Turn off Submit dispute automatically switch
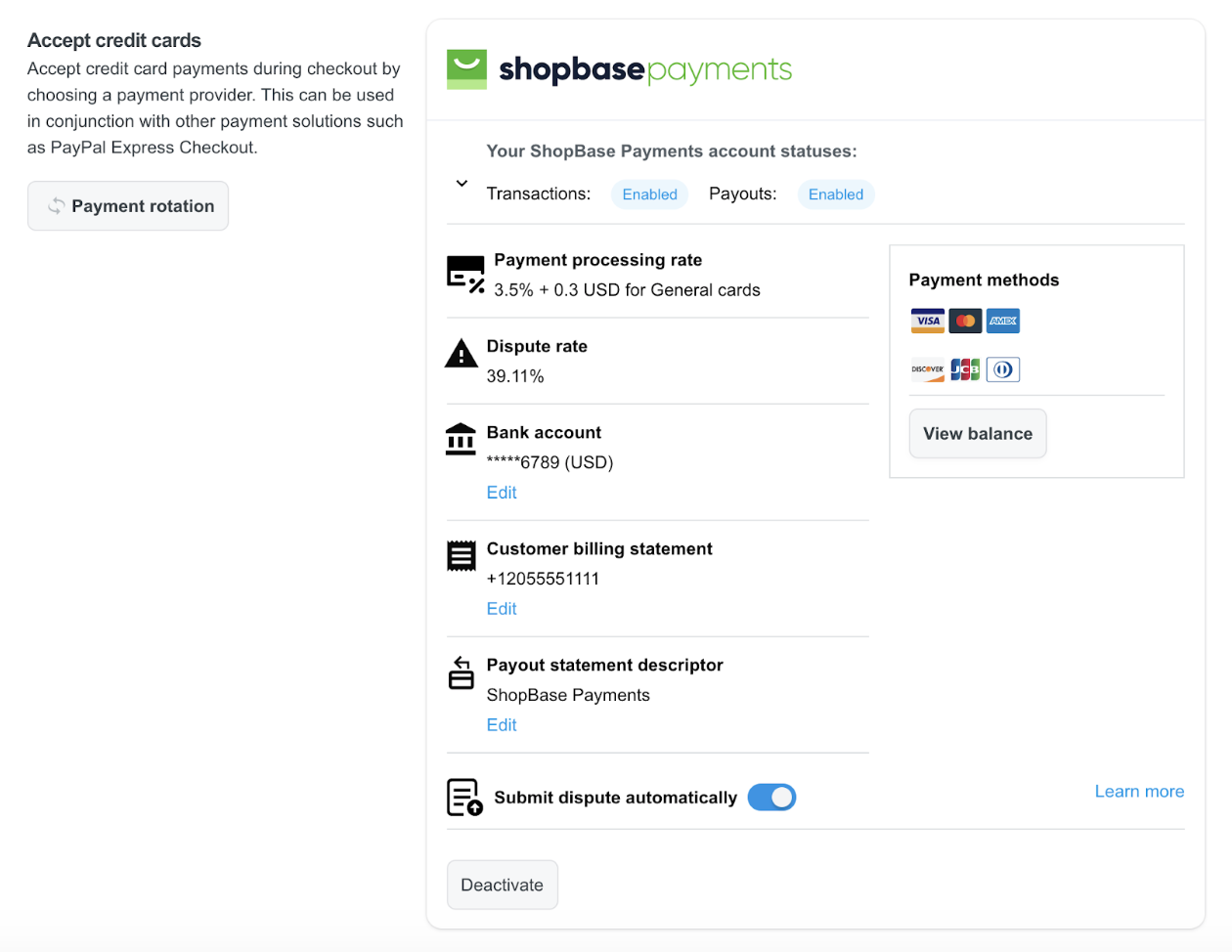Viewport: 1232px width, 952px height. (771, 798)
